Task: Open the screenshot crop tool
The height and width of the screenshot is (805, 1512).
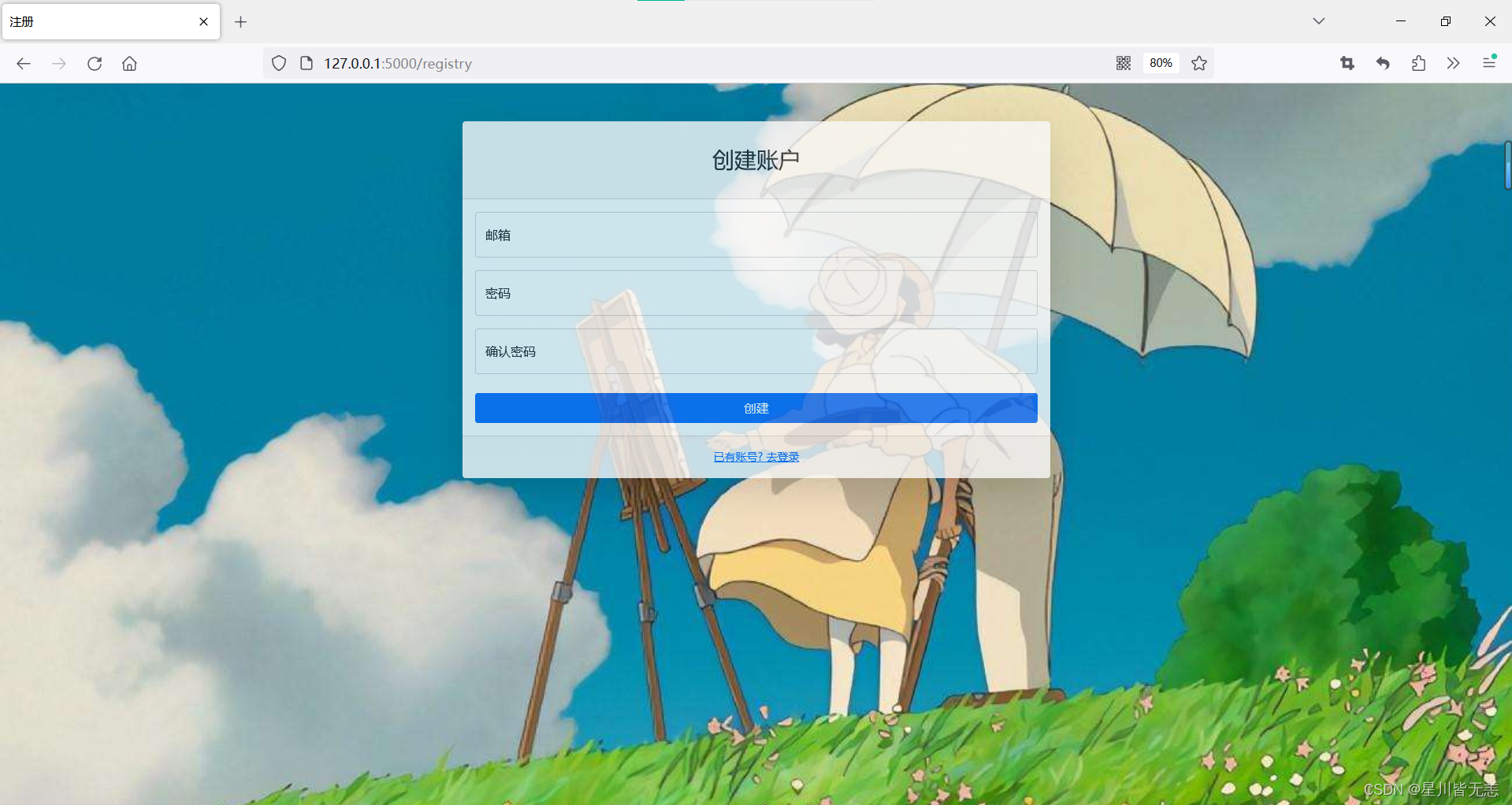Action: [x=1347, y=63]
